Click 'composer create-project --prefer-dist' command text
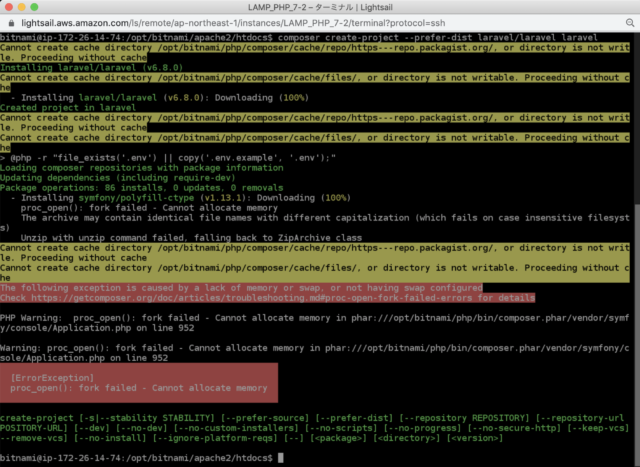The height and width of the screenshot is (467, 640). [x=375, y=38]
